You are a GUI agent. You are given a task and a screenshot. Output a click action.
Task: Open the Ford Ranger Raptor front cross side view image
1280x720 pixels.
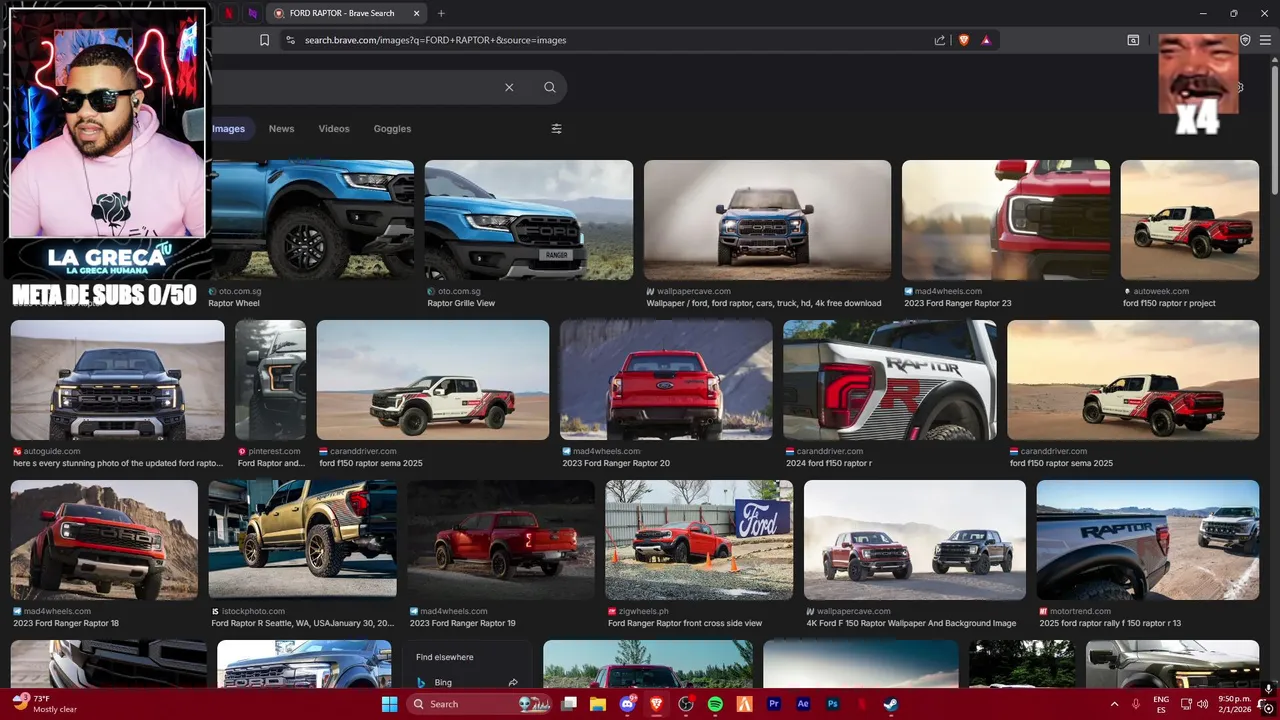click(699, 540)
